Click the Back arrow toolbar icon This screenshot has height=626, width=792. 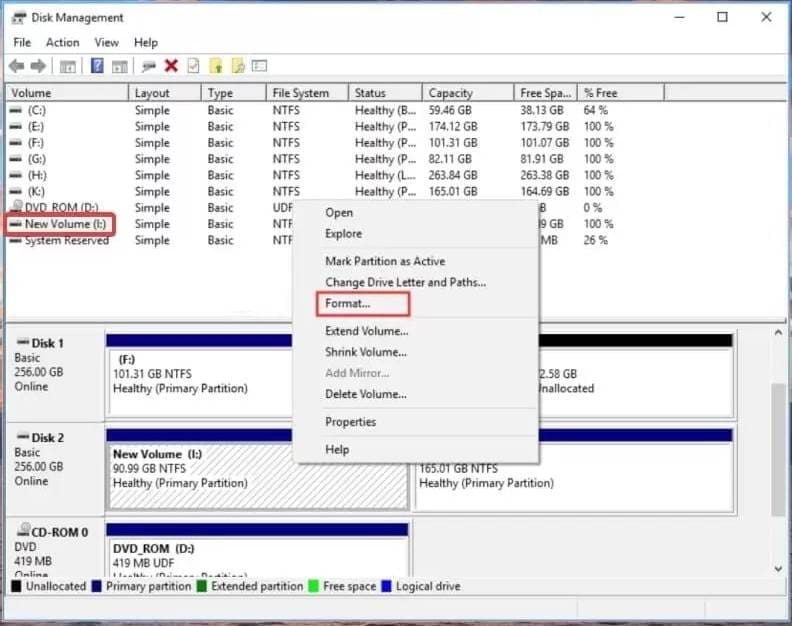pyautogui.click(x=16, y=66)
